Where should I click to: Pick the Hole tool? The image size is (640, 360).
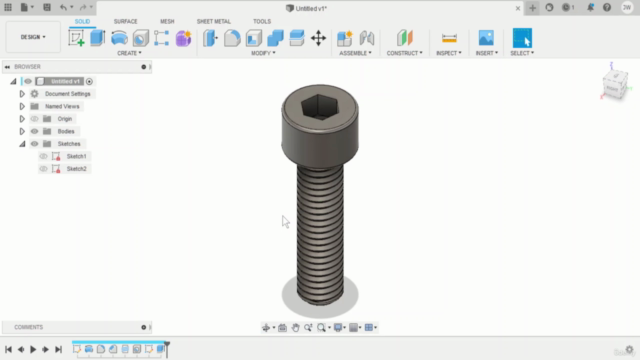coord(141,38)
